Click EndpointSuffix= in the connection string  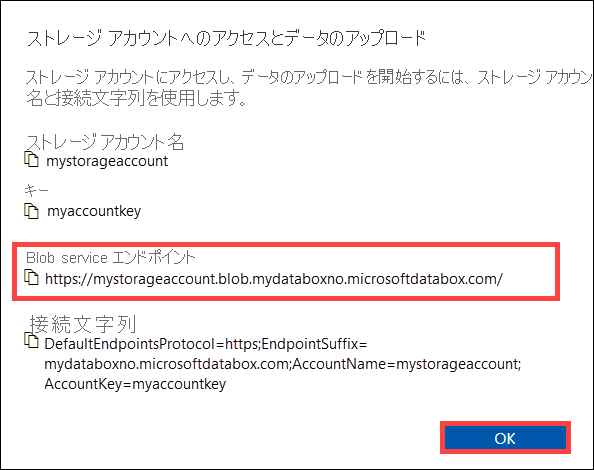point(314,344)
